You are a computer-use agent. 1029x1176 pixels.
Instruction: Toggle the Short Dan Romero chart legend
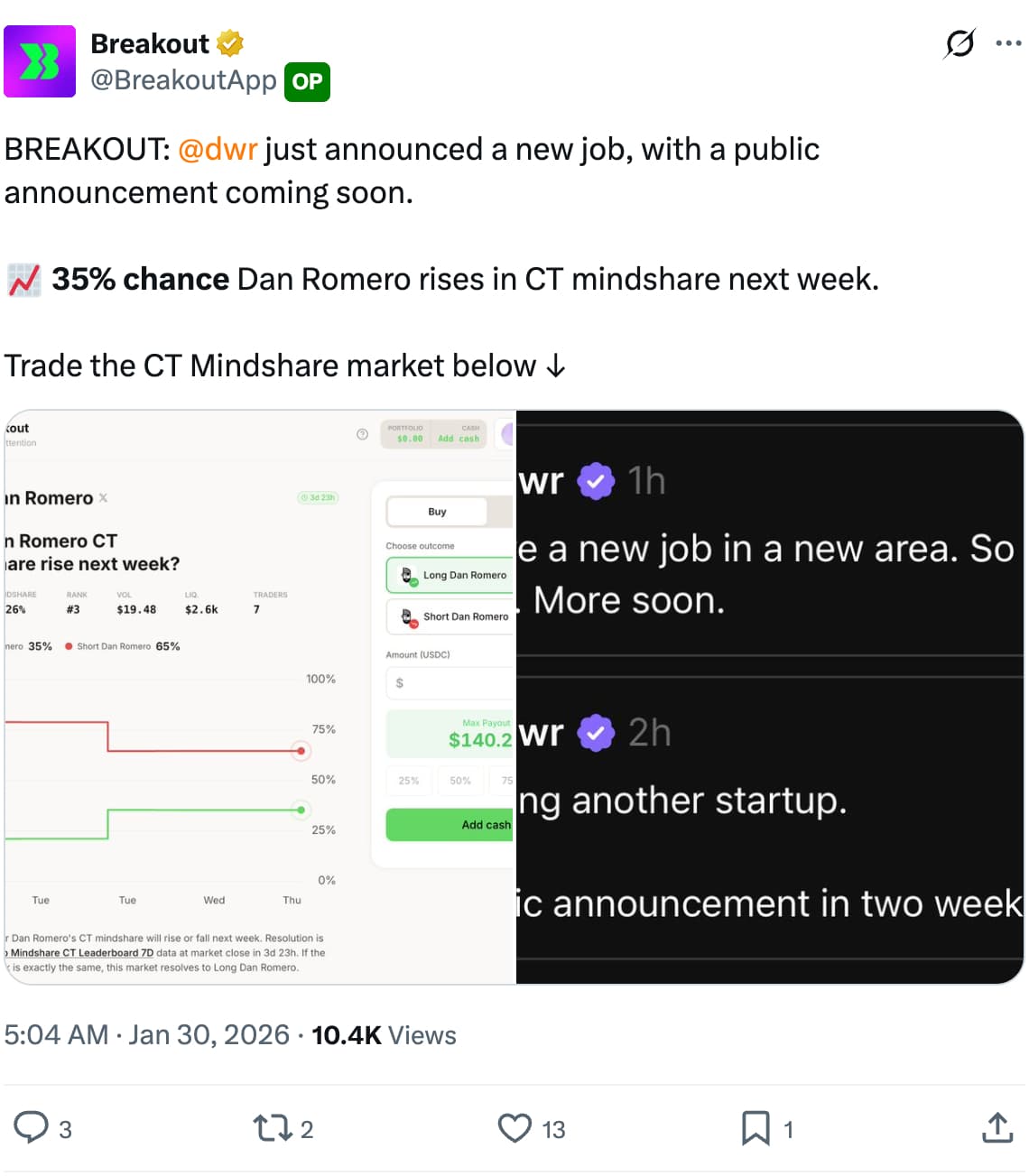122,646
